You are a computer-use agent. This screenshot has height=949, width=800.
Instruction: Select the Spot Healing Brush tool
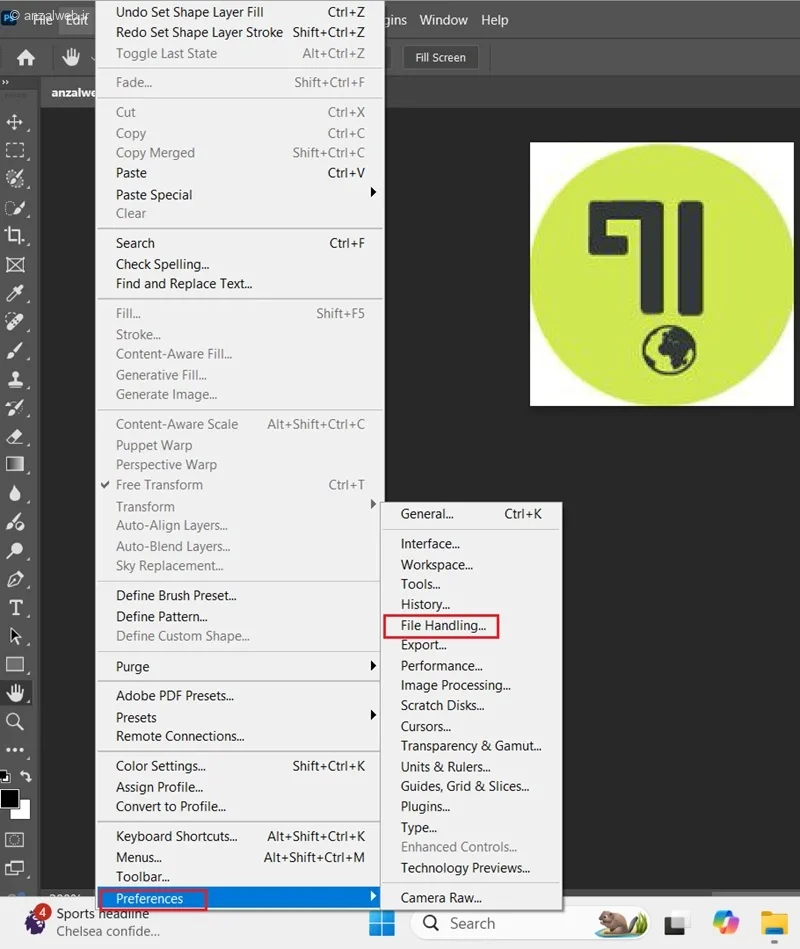15,321
